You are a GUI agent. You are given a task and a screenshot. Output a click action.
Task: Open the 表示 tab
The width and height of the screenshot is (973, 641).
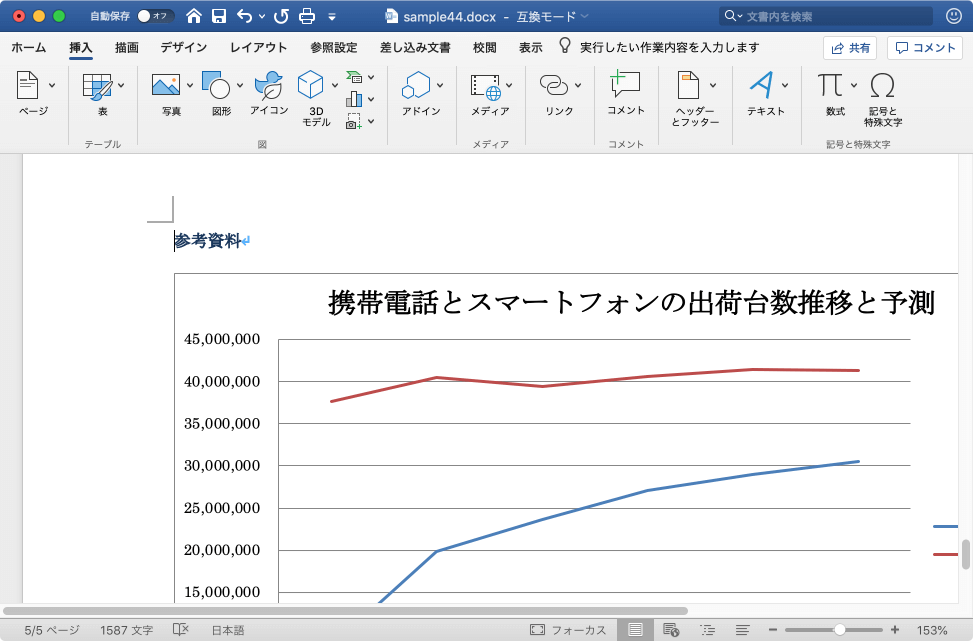531,48
